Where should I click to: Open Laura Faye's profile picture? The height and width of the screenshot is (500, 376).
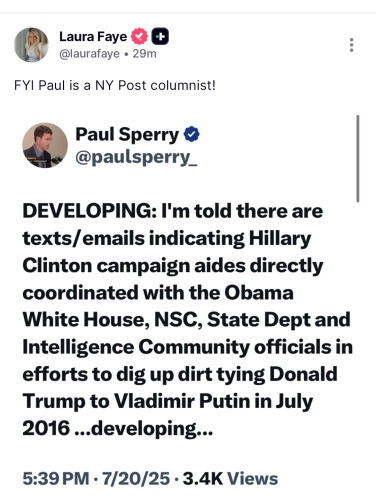point(31,45)
